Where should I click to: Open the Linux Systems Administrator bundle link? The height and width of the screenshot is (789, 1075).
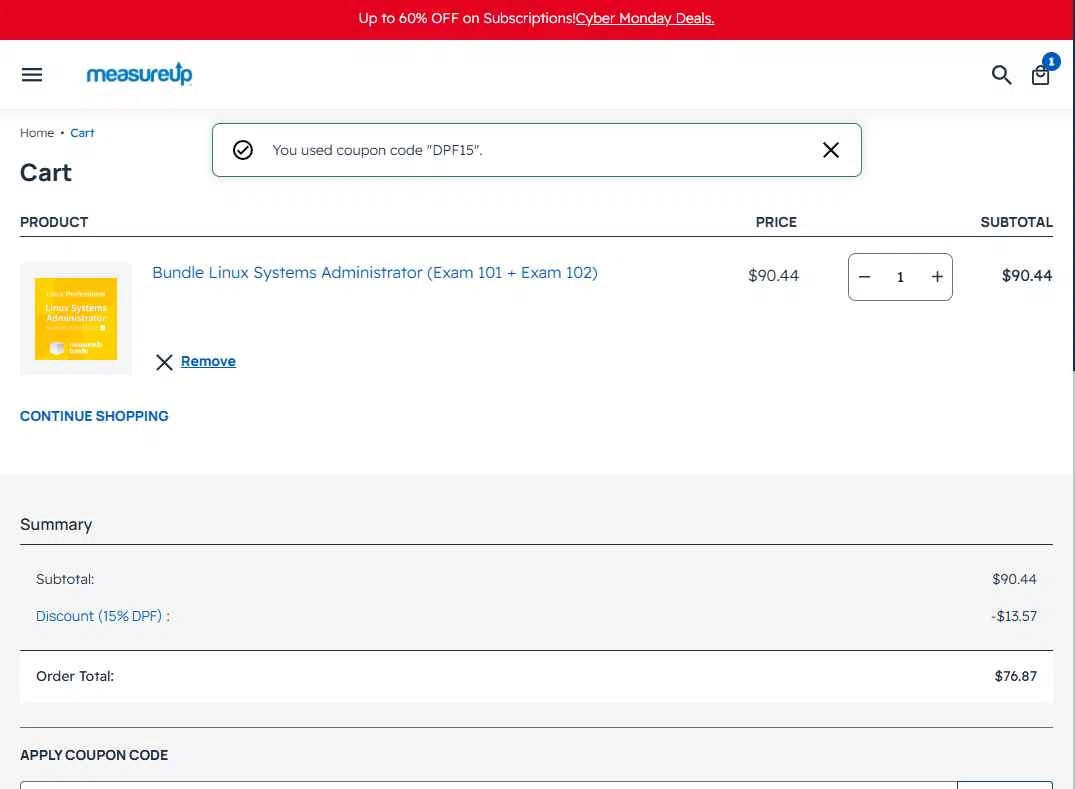pyautogui.click(x=374, y=273)
